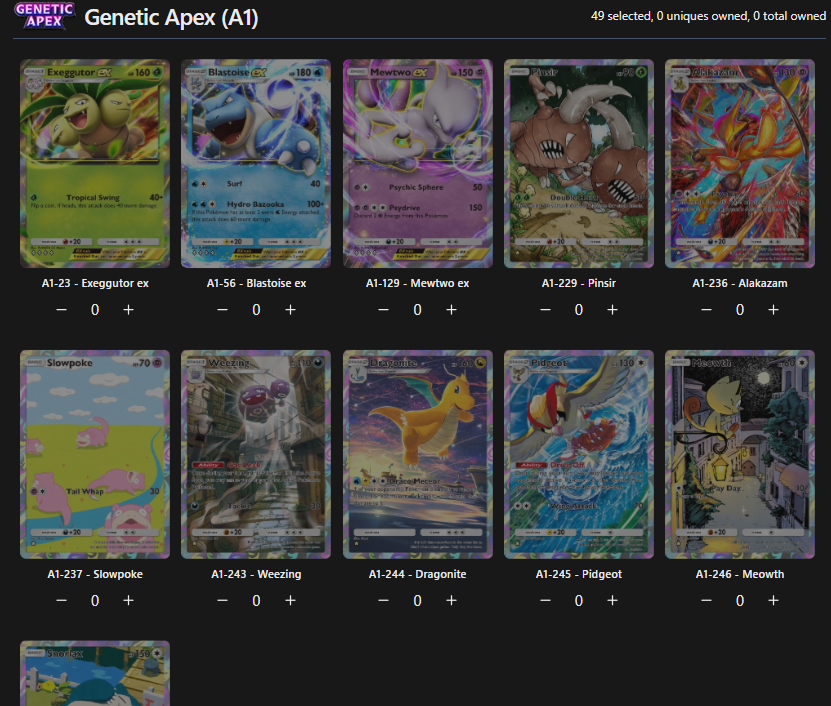Click the Genetic Apex (A1) heading
The height and width of the screenshot is (706, 831).
[171, 17]
